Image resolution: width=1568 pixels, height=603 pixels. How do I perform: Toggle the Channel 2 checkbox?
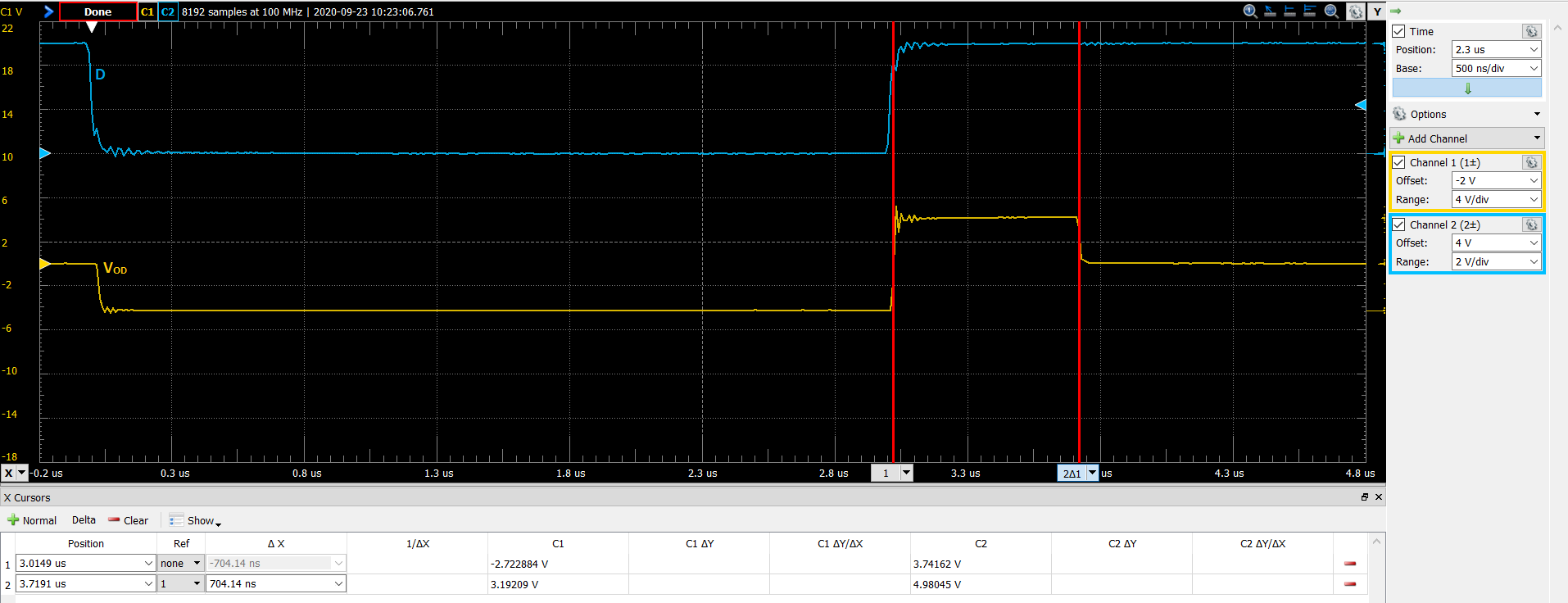[1399, 224]
